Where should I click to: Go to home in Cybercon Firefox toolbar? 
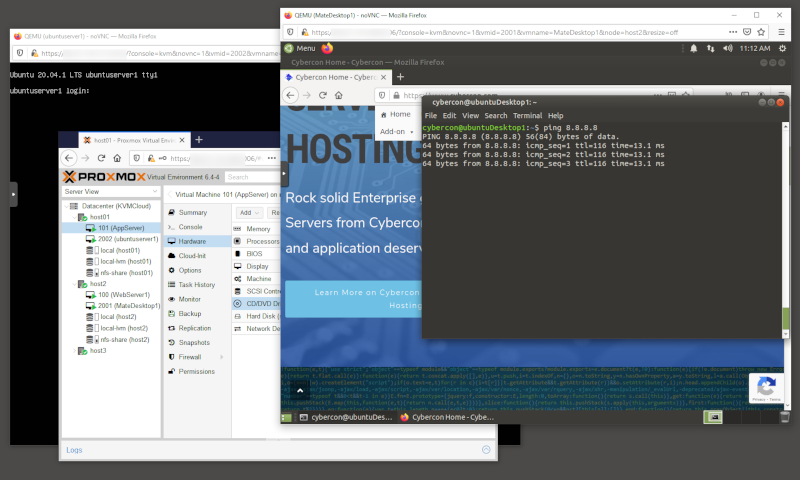click(338, 95)
